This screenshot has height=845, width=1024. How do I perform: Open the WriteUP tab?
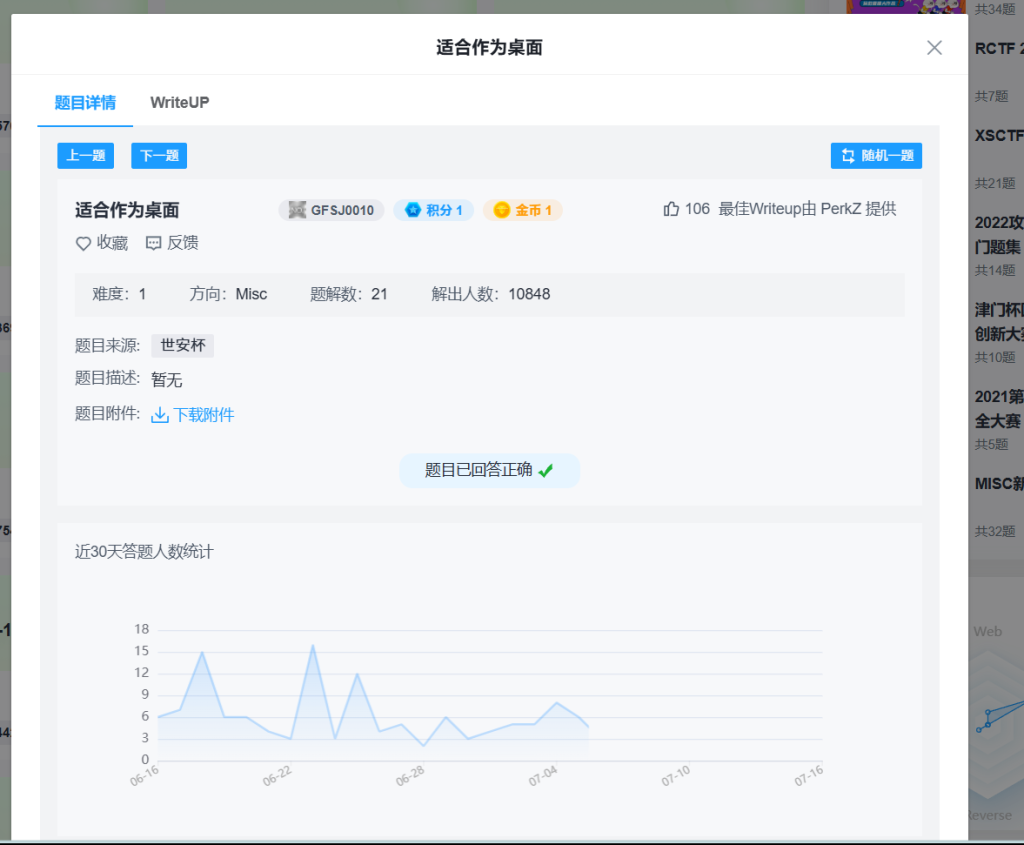point(180,102)
